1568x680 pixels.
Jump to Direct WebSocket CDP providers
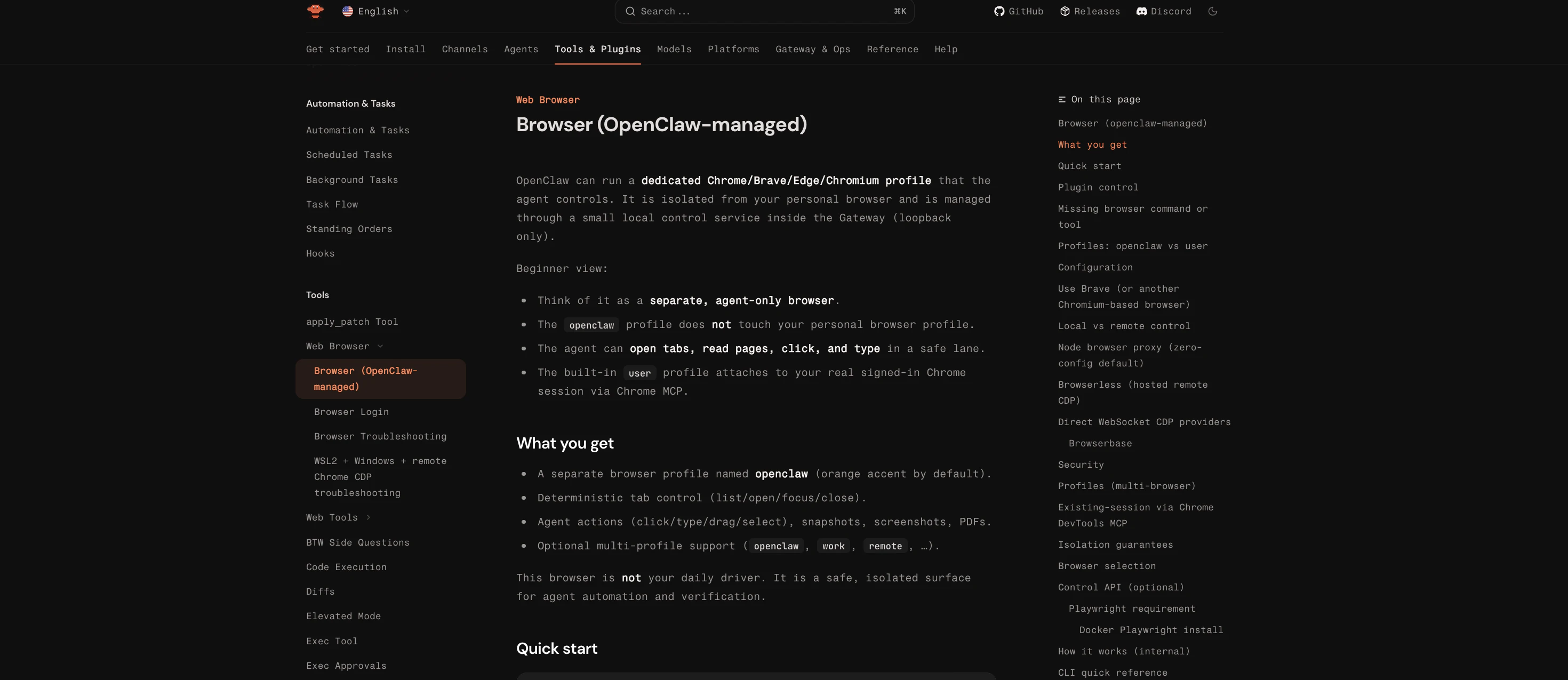(x=1144, y=422)
